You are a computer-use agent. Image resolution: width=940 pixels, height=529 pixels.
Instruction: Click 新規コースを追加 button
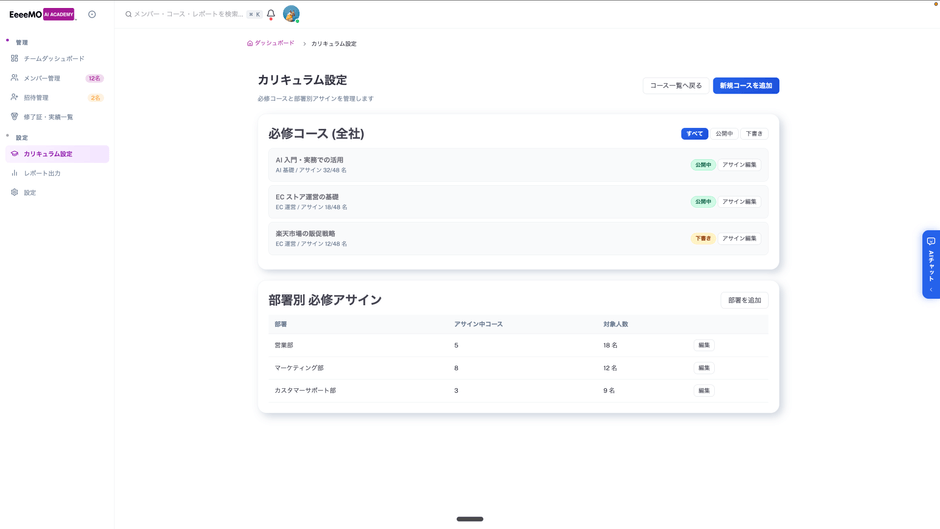click(746, 86)
